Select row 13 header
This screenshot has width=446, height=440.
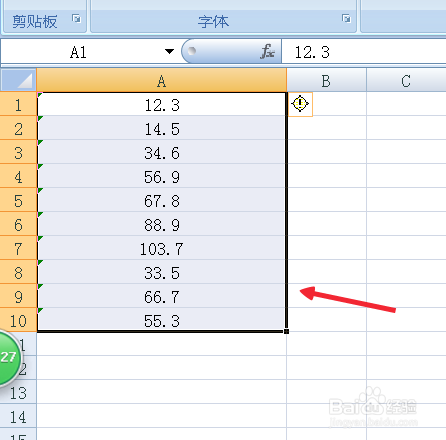[x=18, y=392]
